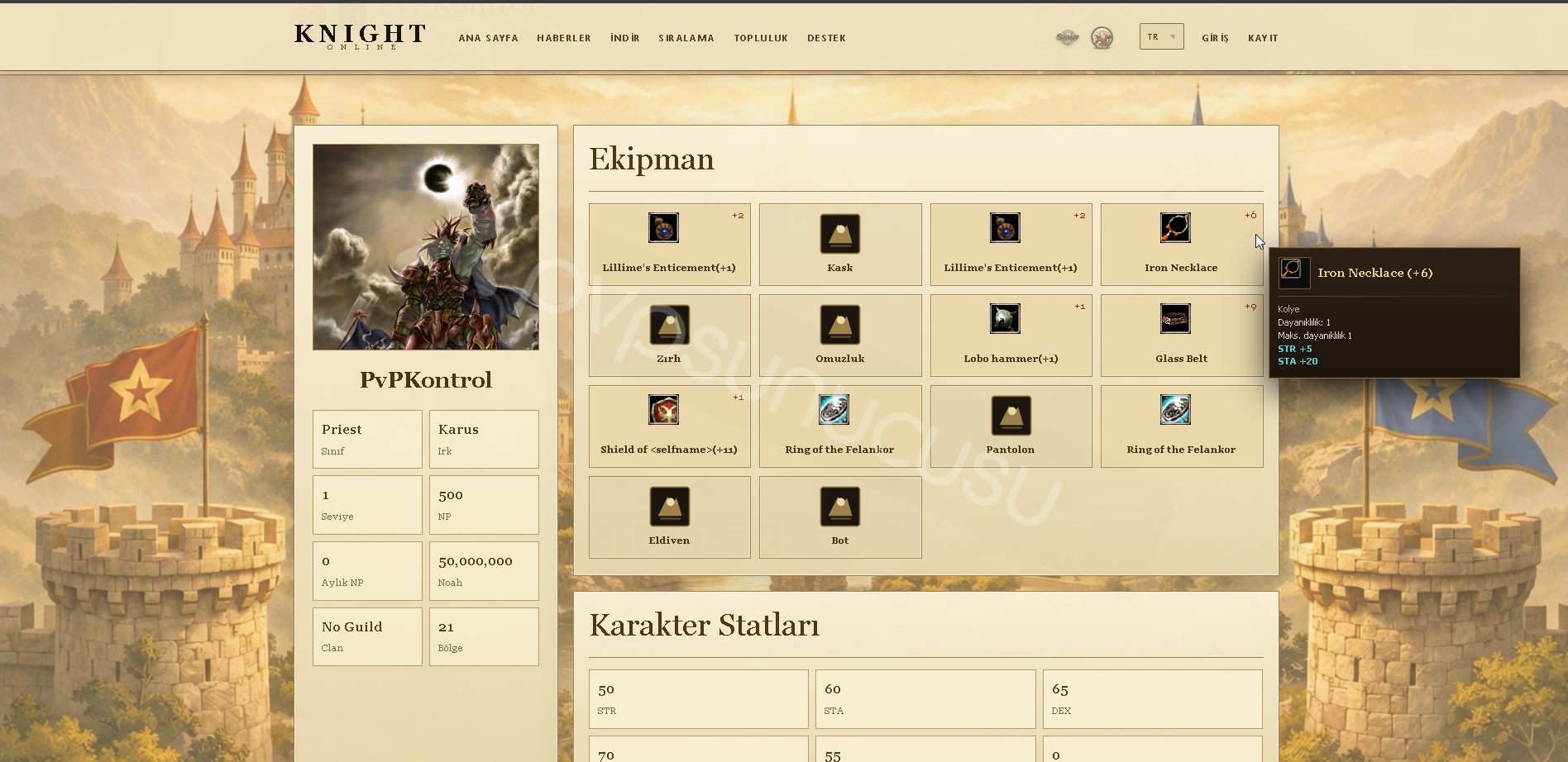Click the empty Omuzluk slot icon
The width and height of the screenshot is (1568, 762).
(x=839, y=325)
